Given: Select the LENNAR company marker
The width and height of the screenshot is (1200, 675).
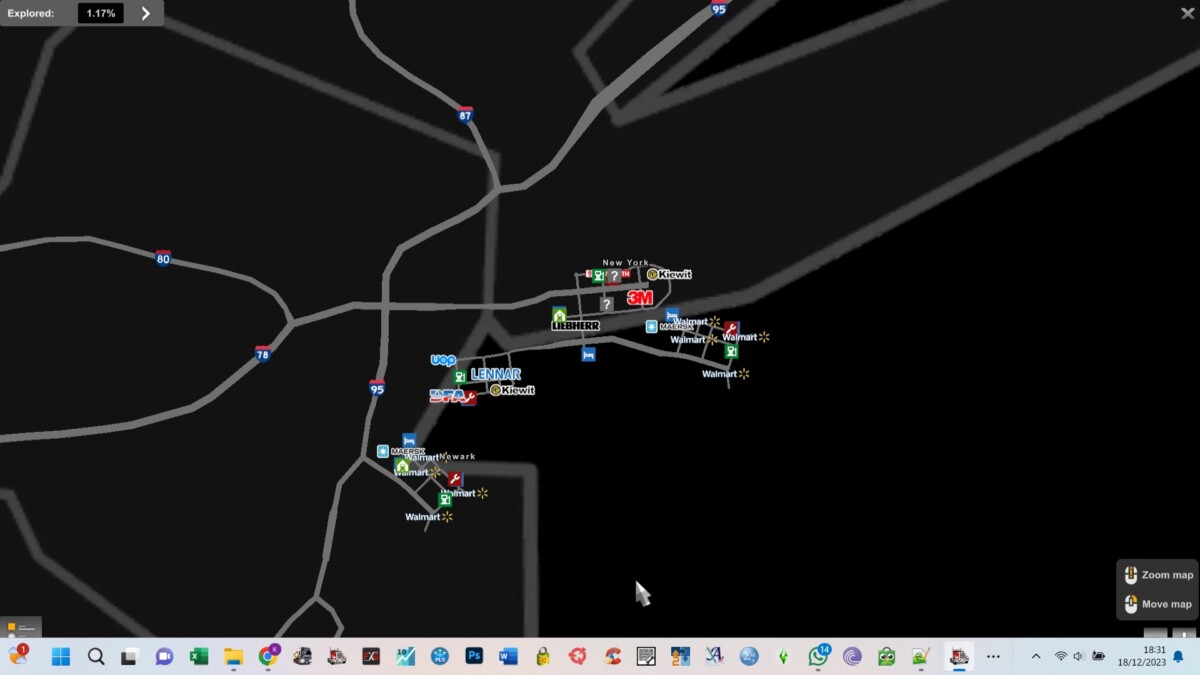Looking at the screenshot, I should tap(496, 374).
